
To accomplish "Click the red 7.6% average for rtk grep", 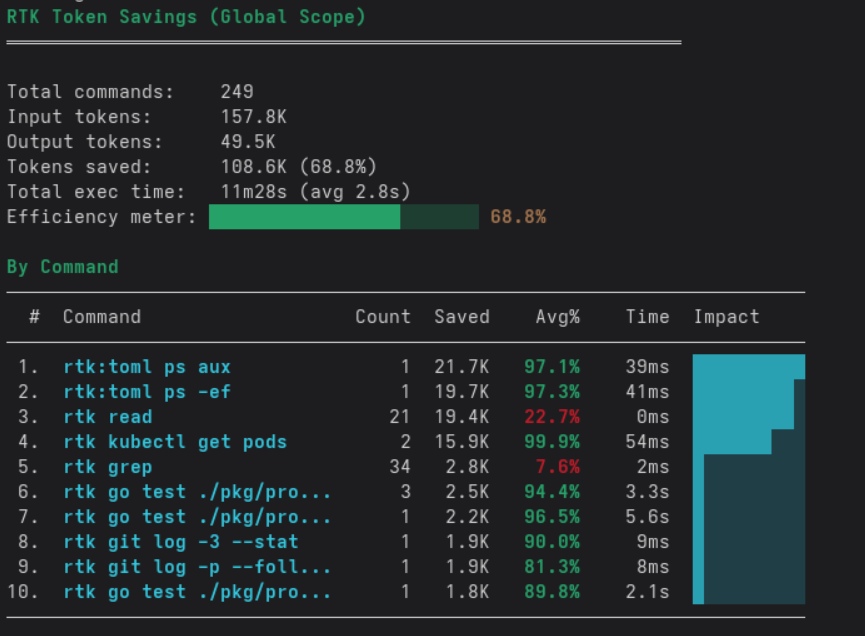I will point(558,467).
